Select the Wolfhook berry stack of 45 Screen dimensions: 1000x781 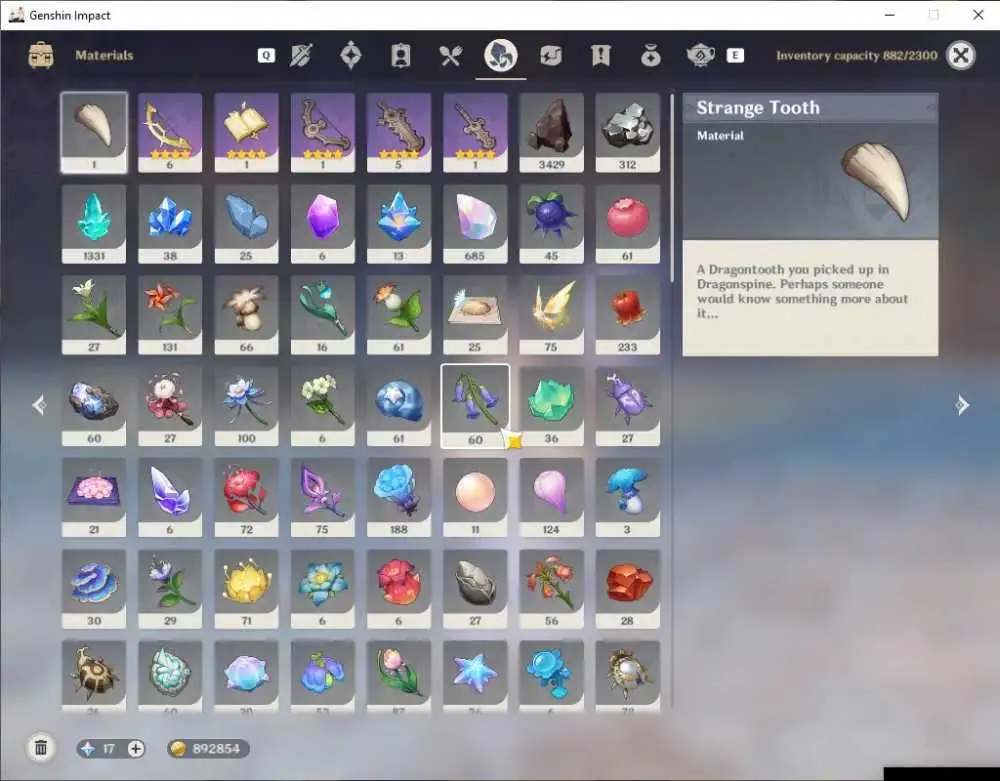click(x=551, y=224)
